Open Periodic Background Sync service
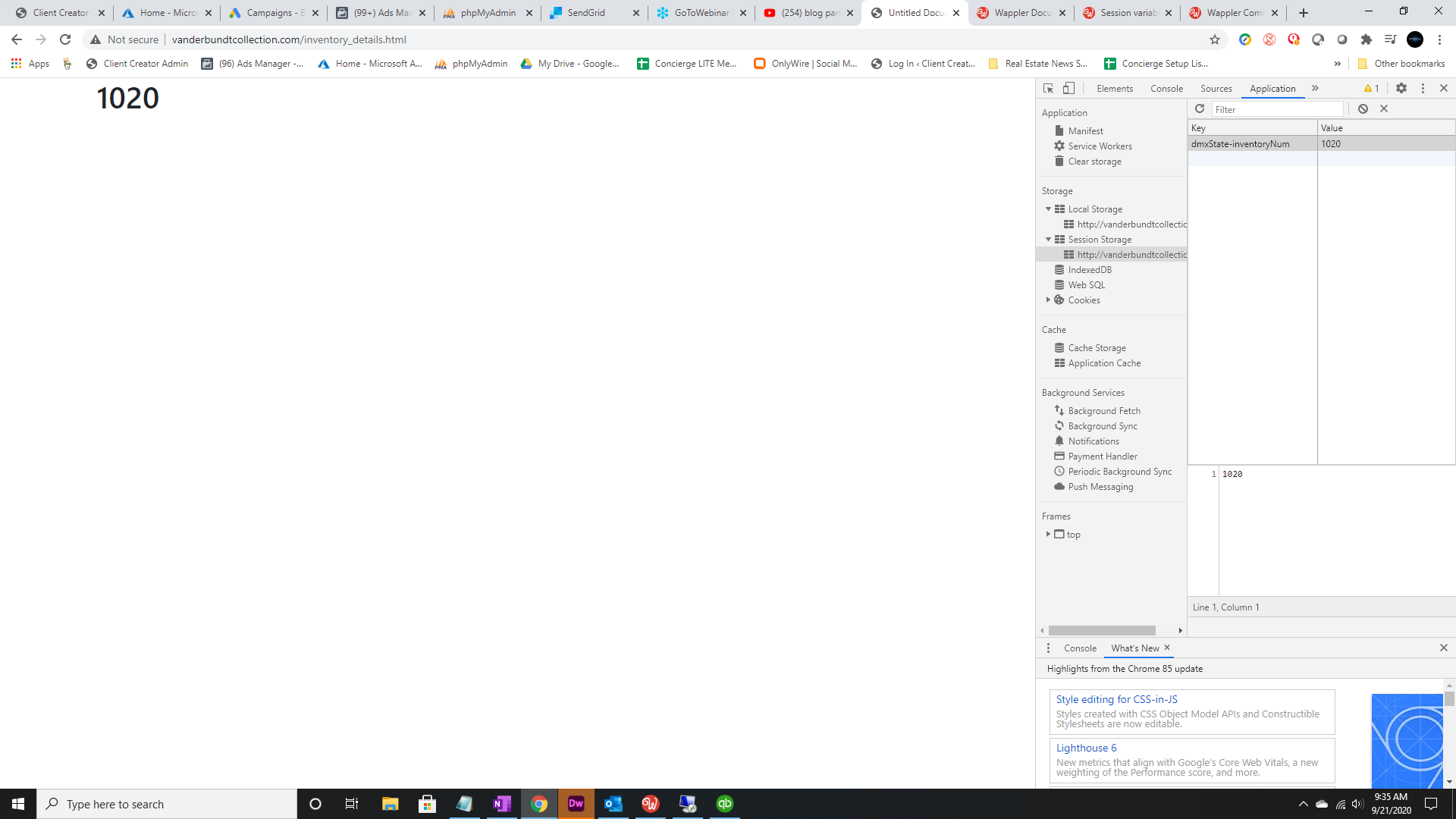This screenshot has height=819, width=1456. click(x=1120, y=472)
